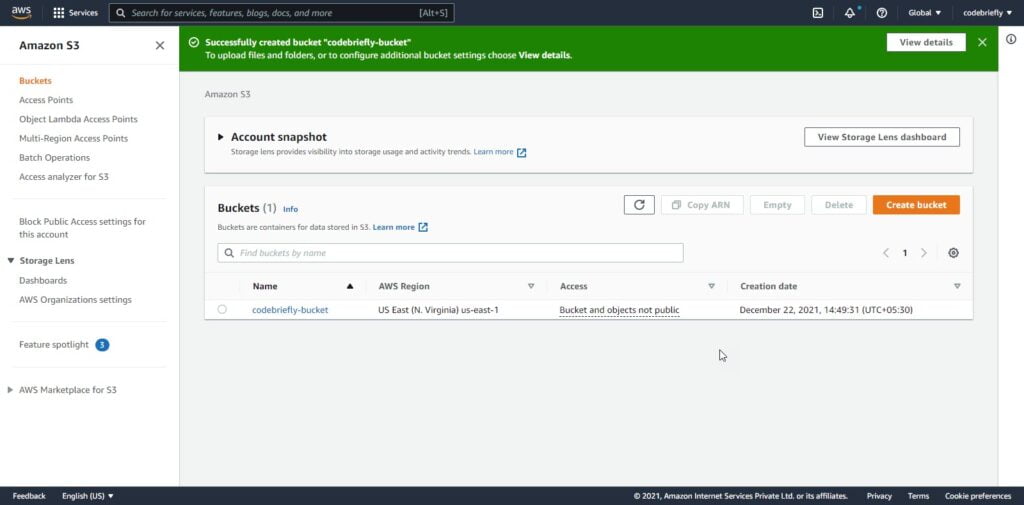
Task: Open the Services grid menu
Action: (75, 12)
